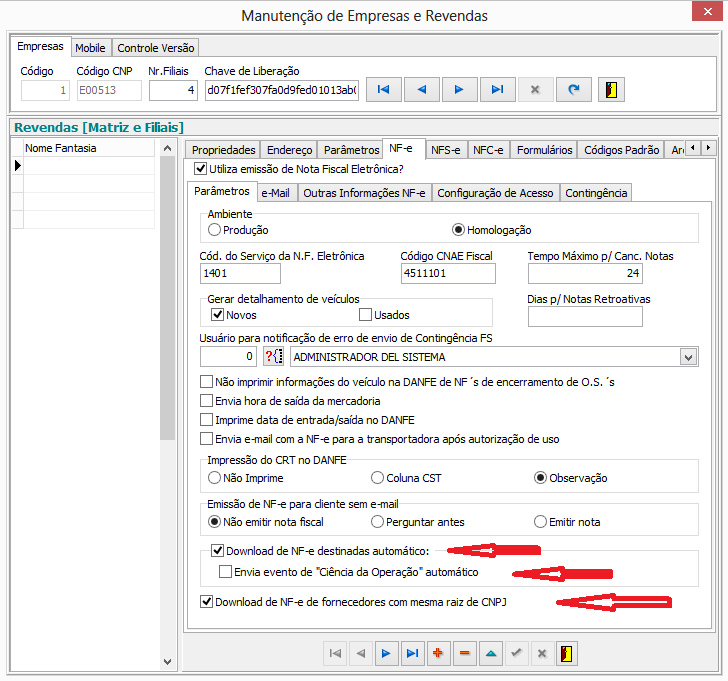Click the Nome Fantasia list scroll-up arrow
Screen dimensions: 728x681
(x=168, y=148)
